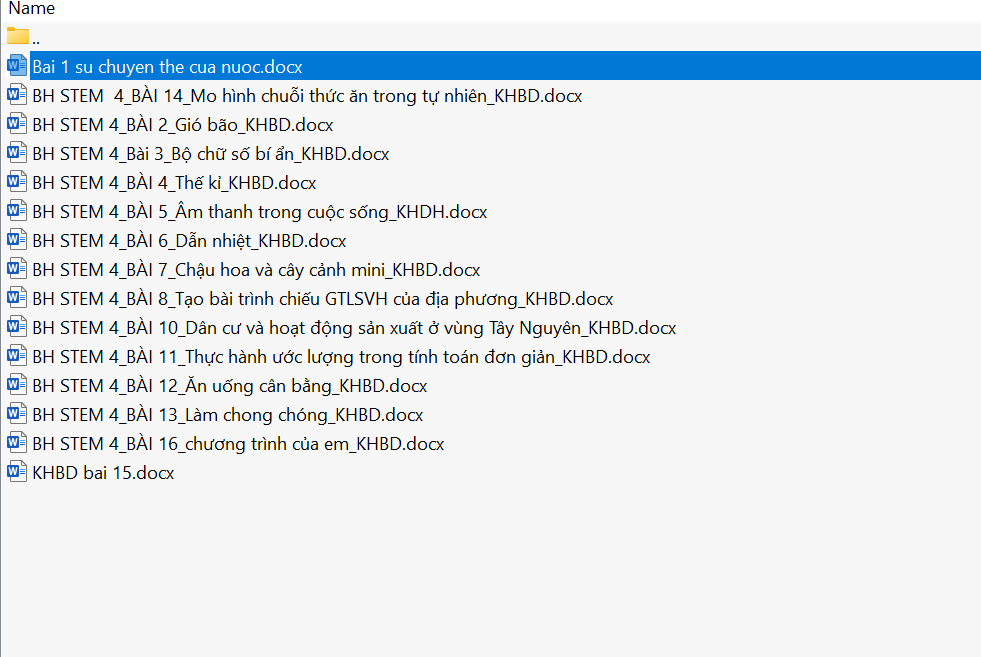The width and height of the screenshot is (981, 657).
Task: Select BÀI 10 Dân cư vùng Tây Nguyên file
Action: pos(354,328)
